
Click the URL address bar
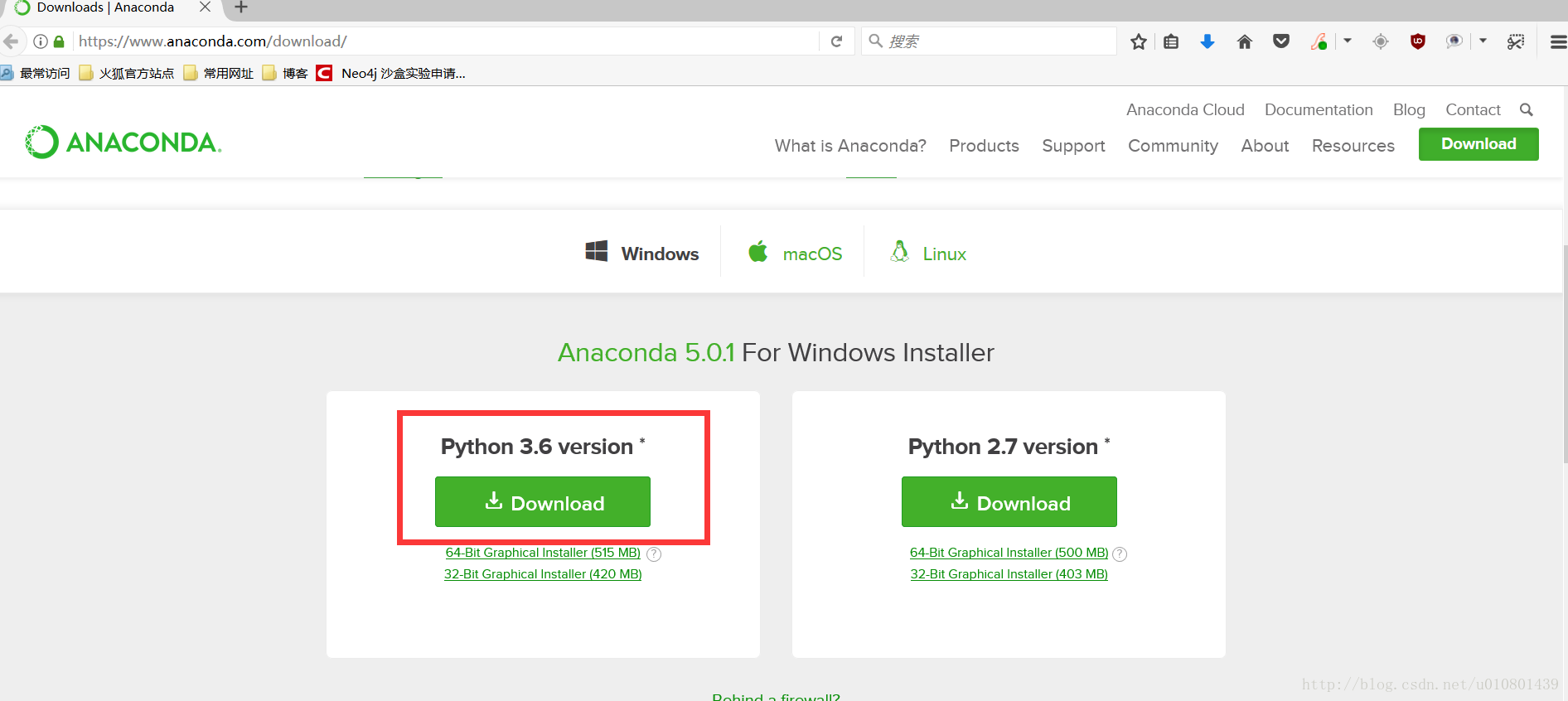(x=446, y=41)
